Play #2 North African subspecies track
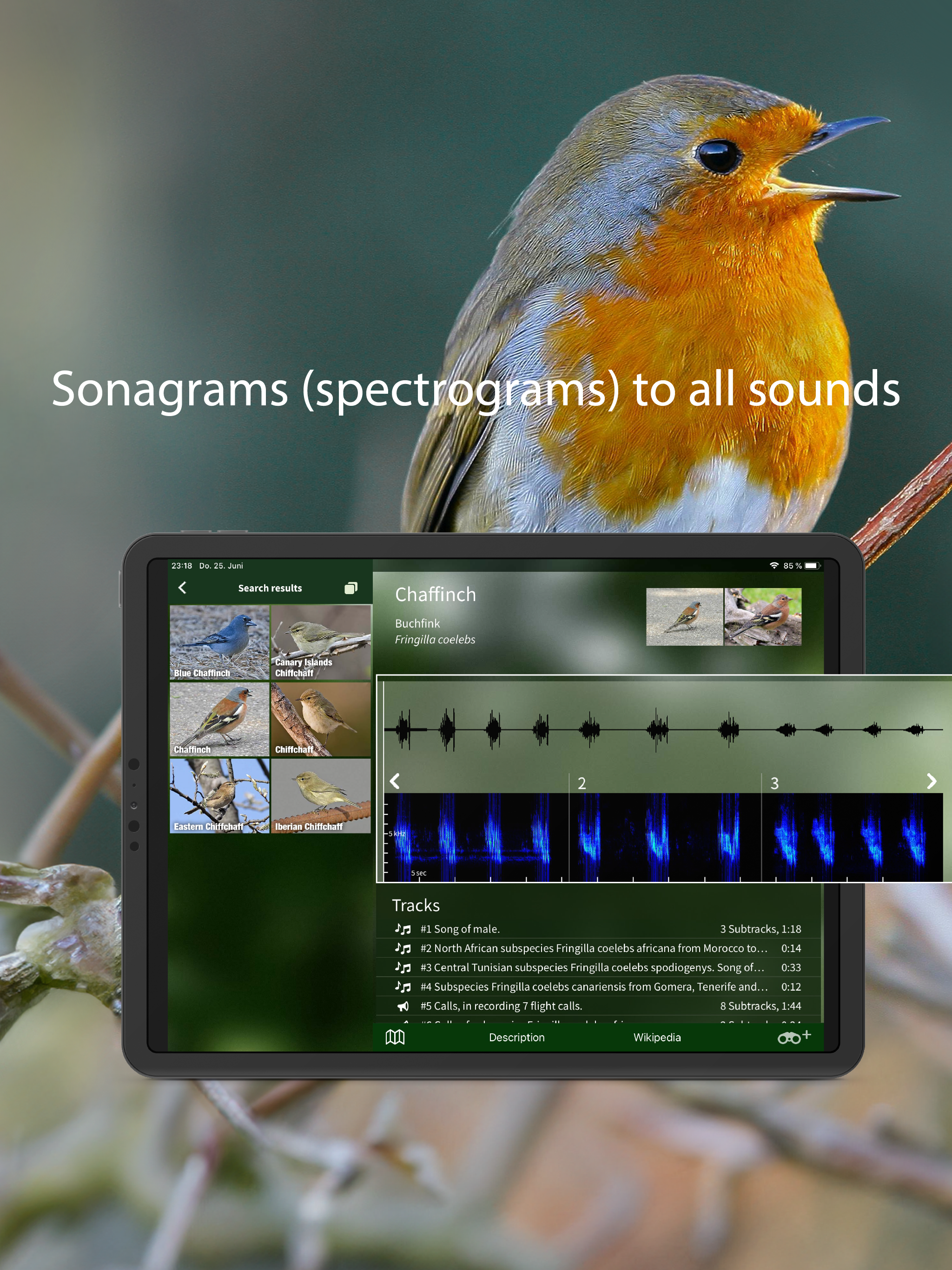Viewport: 952px width, 1270px height. tap(594, 948)
